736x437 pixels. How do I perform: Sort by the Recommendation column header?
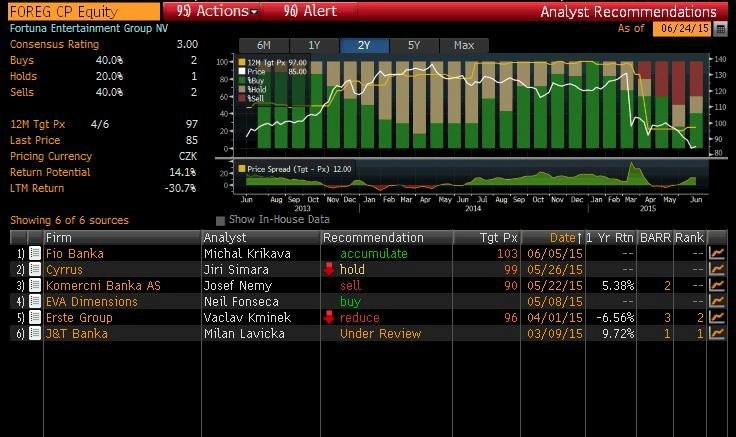pyautogui.click(x=387, y=238)
